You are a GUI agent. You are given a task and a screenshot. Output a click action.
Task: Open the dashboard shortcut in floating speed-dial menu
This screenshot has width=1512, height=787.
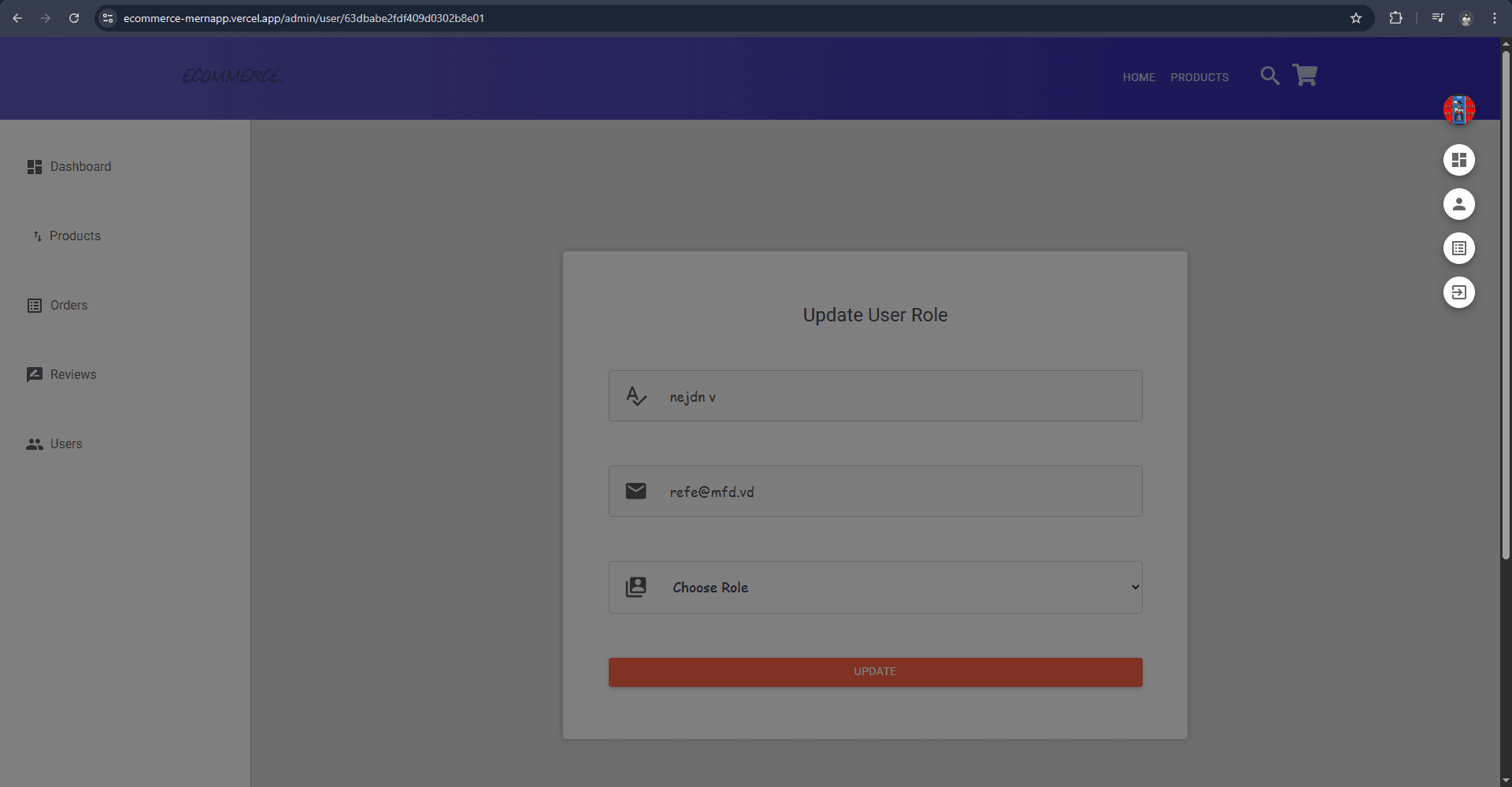pos(1458,160)
